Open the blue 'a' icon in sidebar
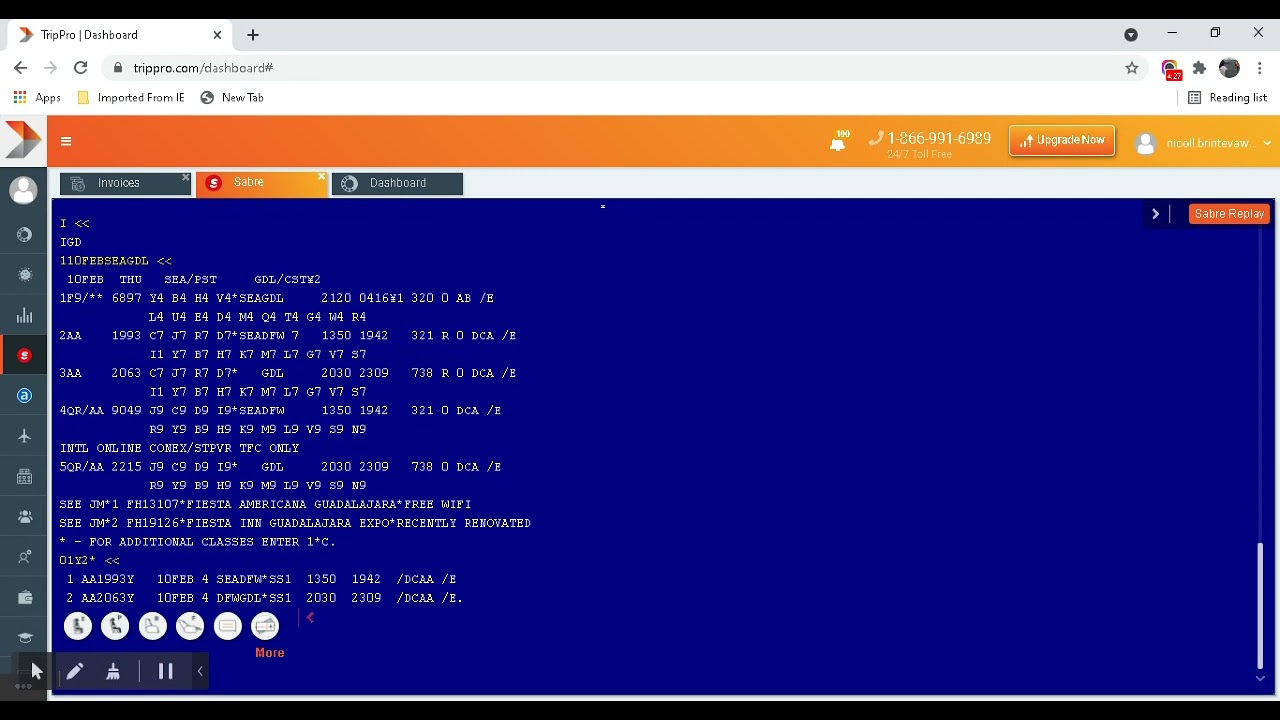1280x720 pixels. 24,396
